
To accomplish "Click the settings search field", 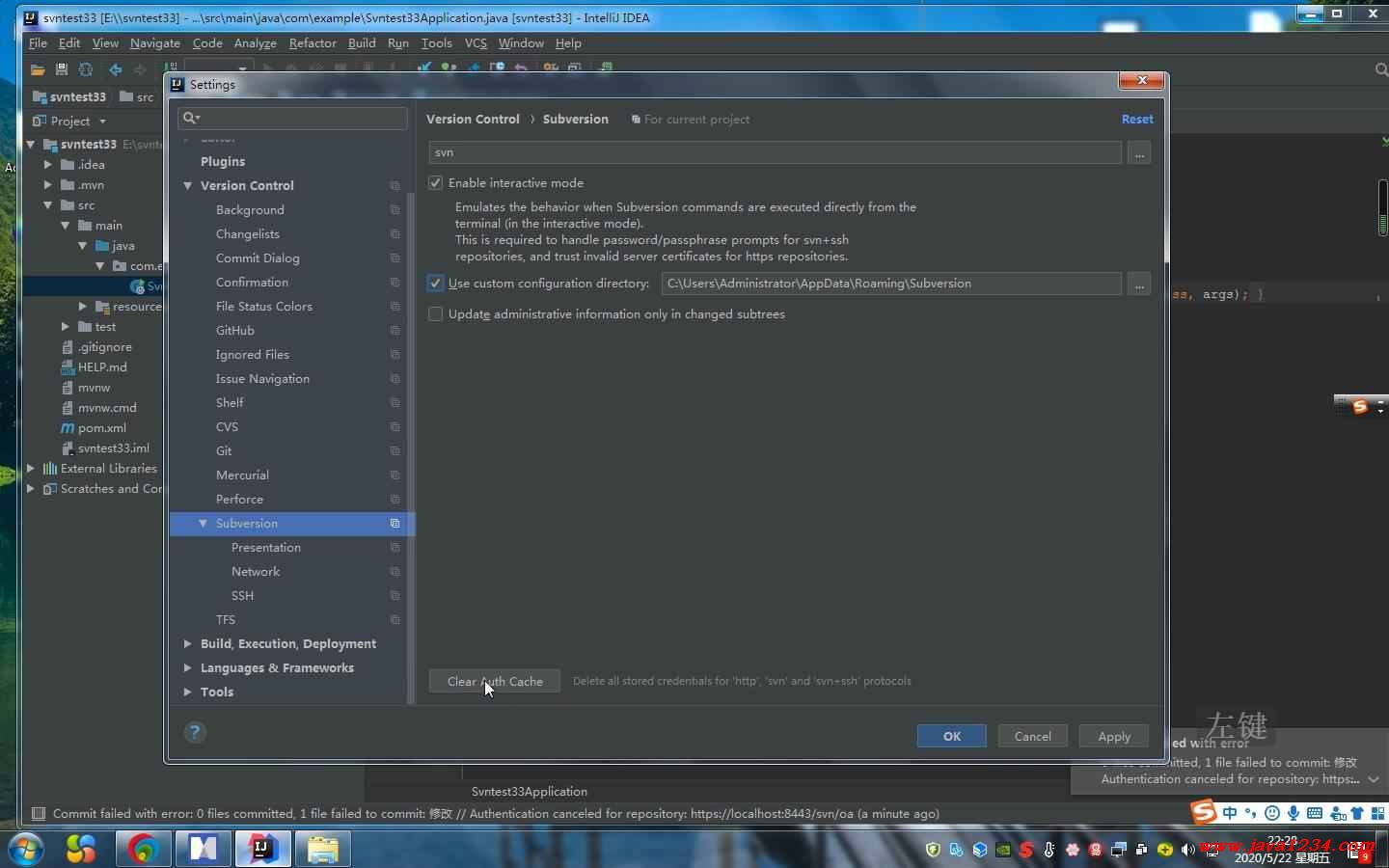I will 292,118.
